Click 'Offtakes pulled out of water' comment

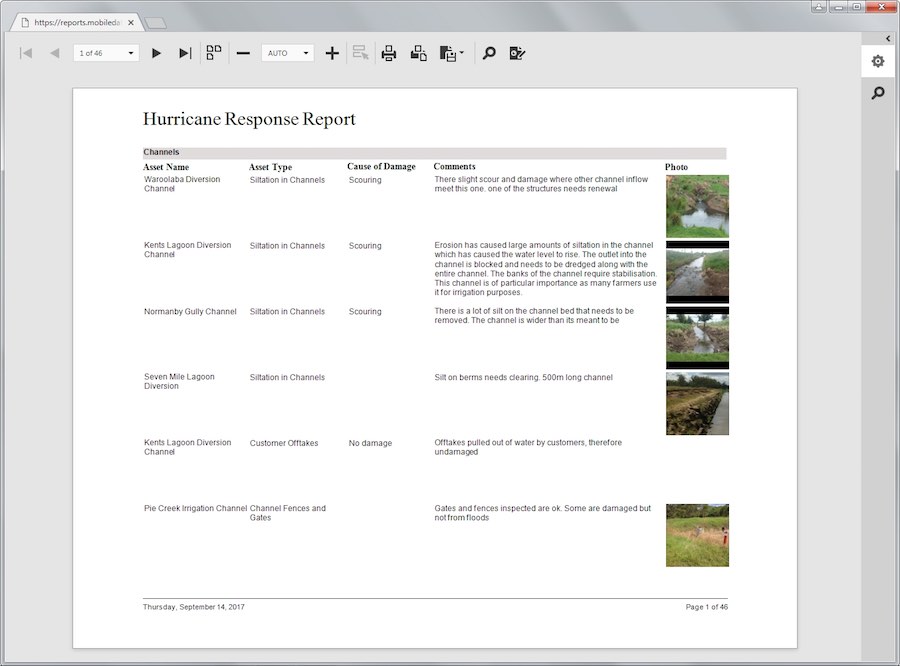[x=527, y=447]
